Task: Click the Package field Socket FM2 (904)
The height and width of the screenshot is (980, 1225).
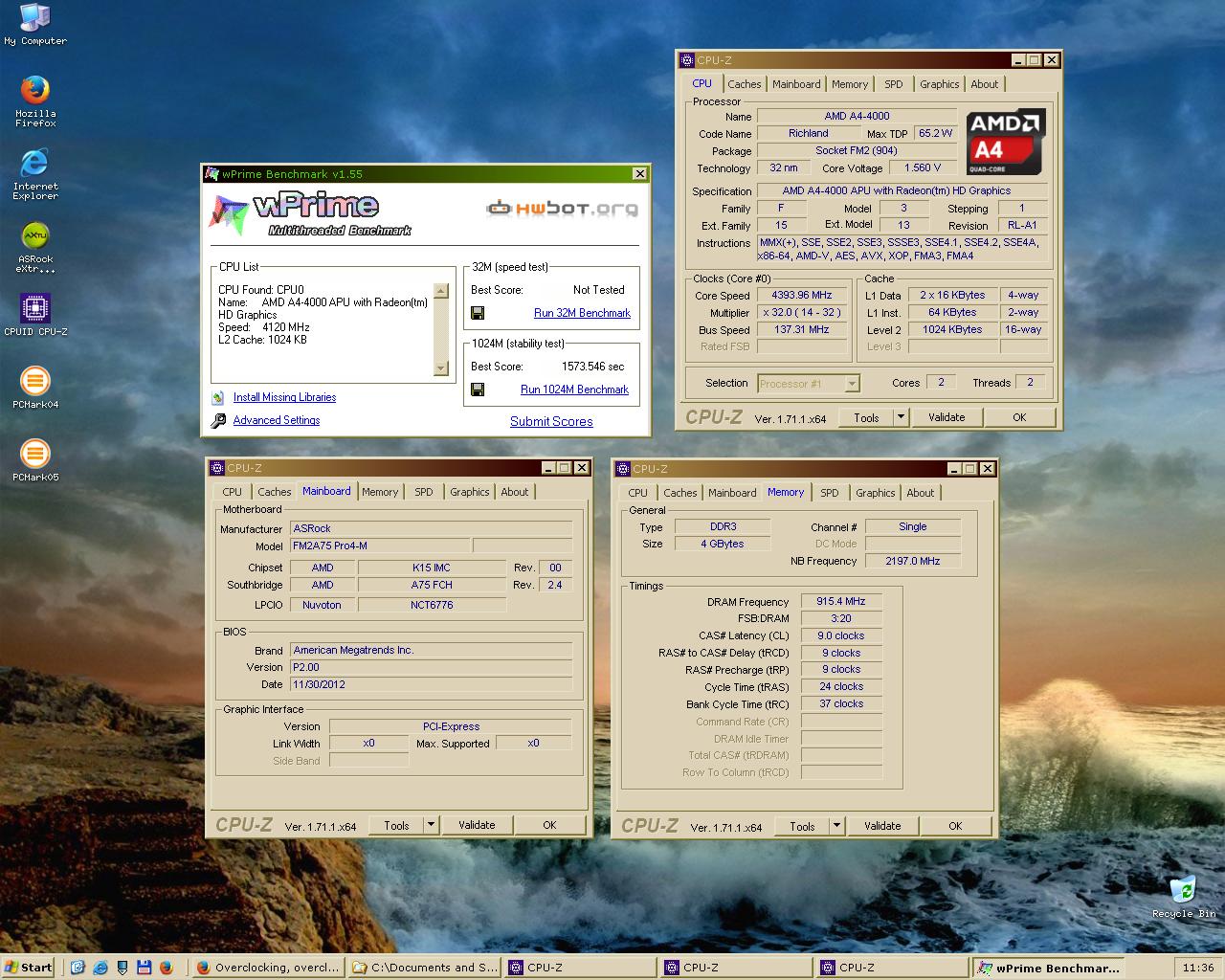Action: [x=857, y=150]
